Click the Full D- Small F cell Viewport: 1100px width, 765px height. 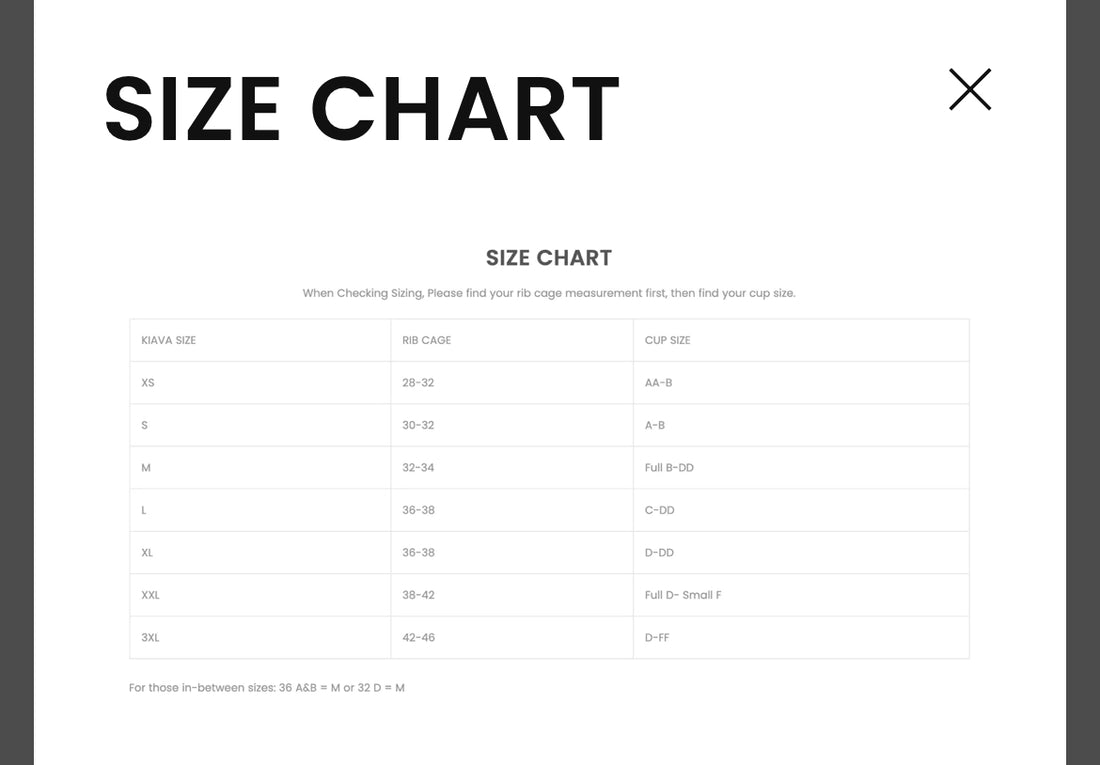click(683, 595)
